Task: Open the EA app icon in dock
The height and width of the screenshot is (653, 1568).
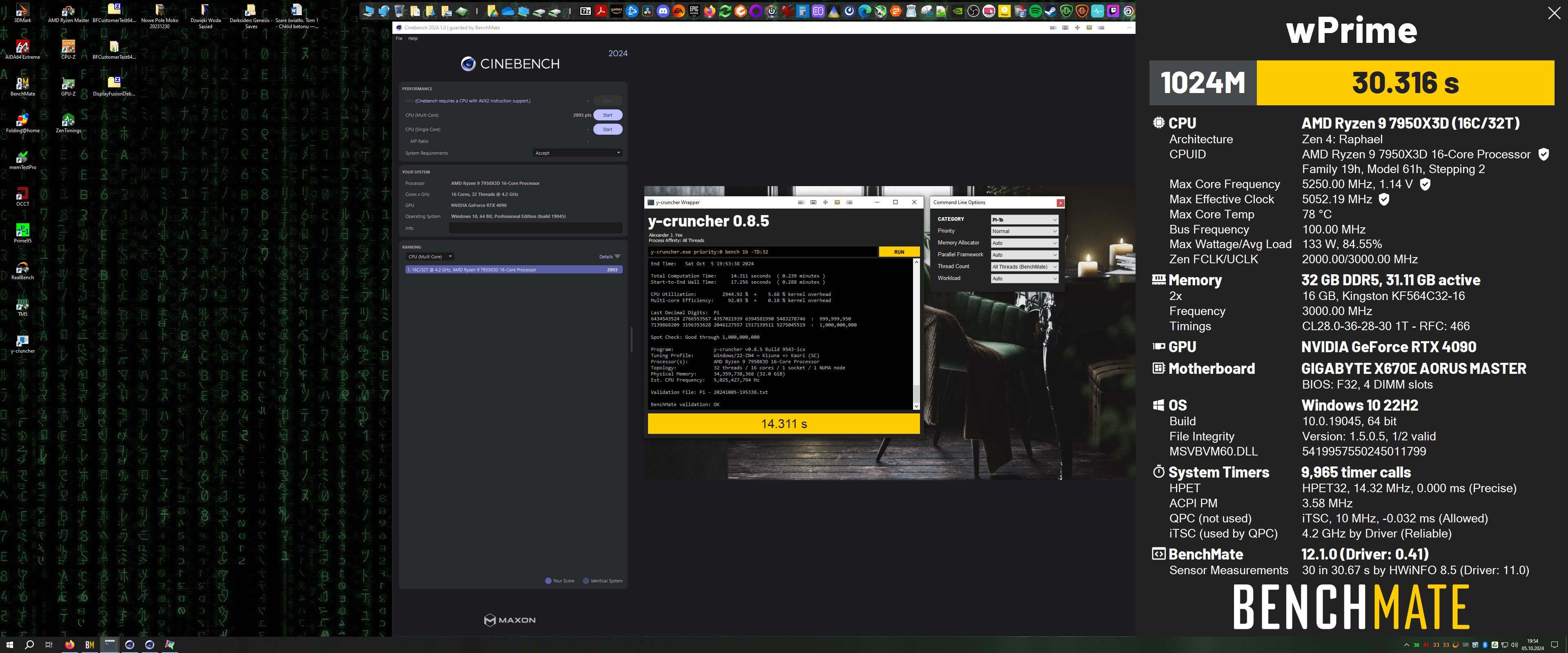Action: pos(679,11)
